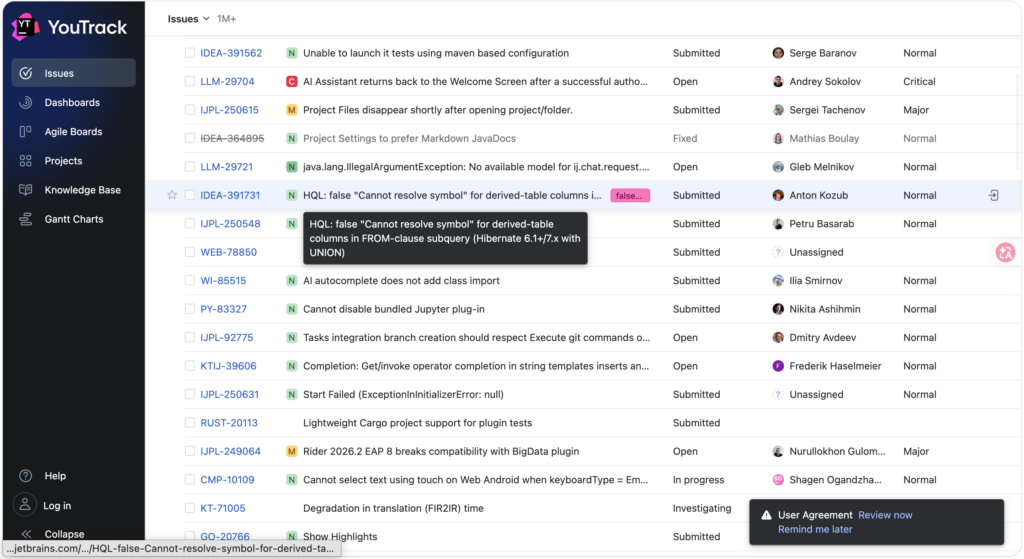
Task: Open issue link LLM-29704
Action: (x=227, y=82)
